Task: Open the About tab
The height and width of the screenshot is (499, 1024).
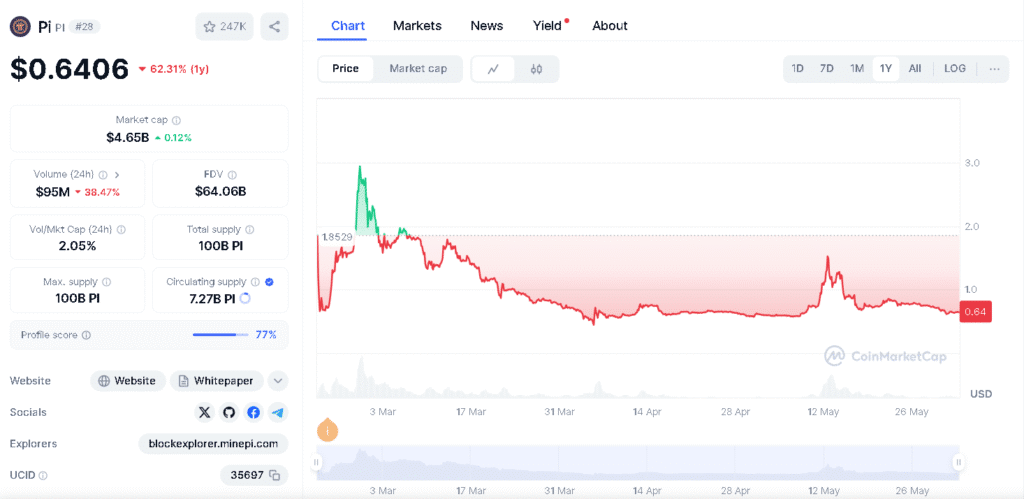Action: [x=610, y=26]
